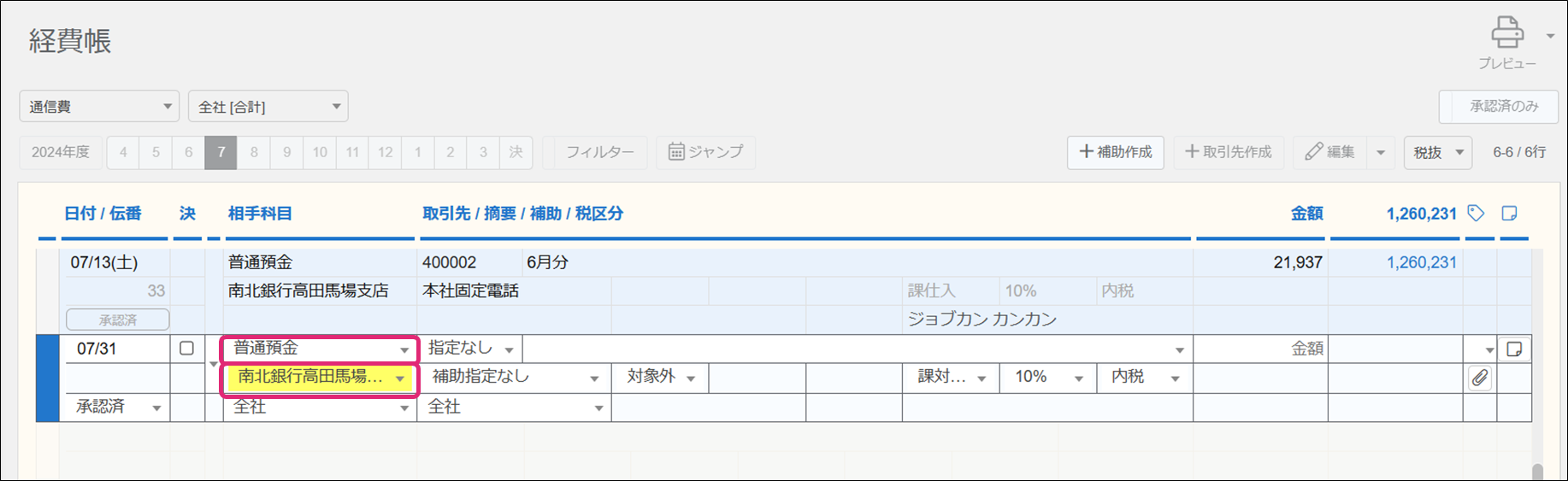Select month 8 tab
The width and height of the screenshot is (1568, 481).
pos(254,152)
